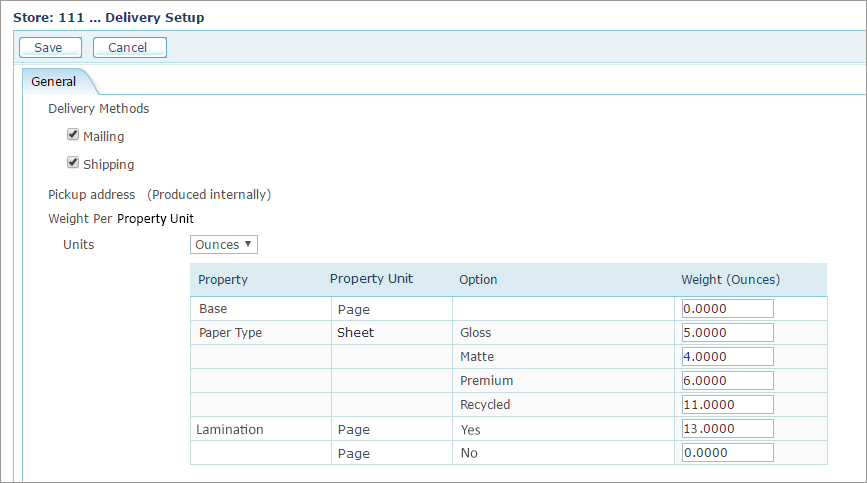Click the Property Unit column header
The width and height of the screenshot is (867, 483).
point(371,279)
